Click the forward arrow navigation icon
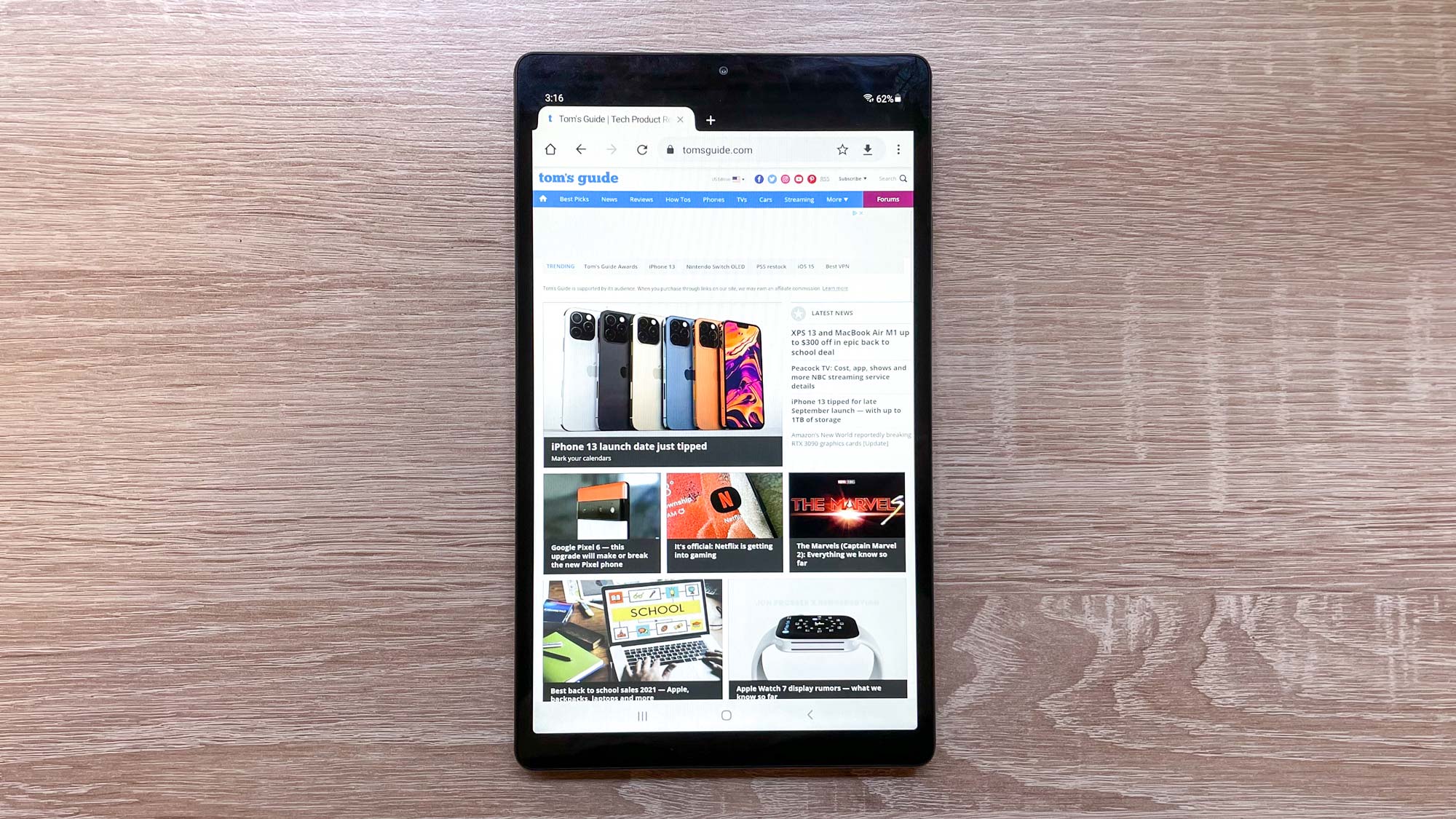Image resolution: width=1456 pixels, height=819 pixels. tap(612, 149)
